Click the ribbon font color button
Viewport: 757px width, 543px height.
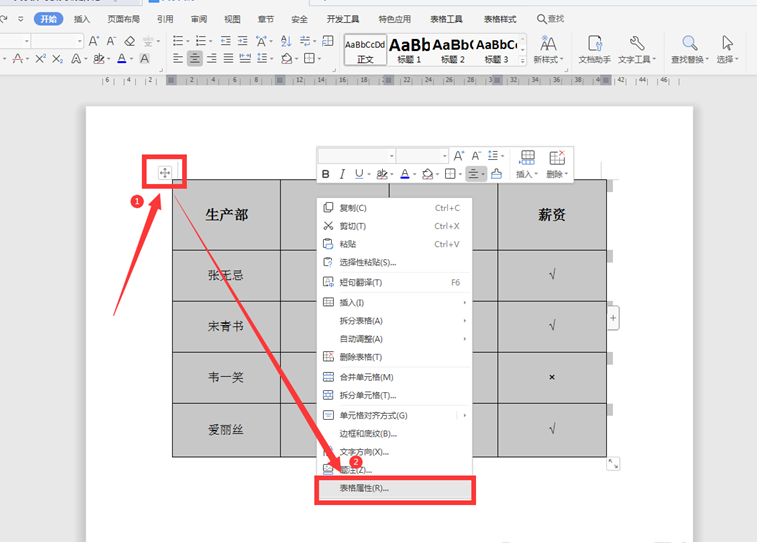122,59
